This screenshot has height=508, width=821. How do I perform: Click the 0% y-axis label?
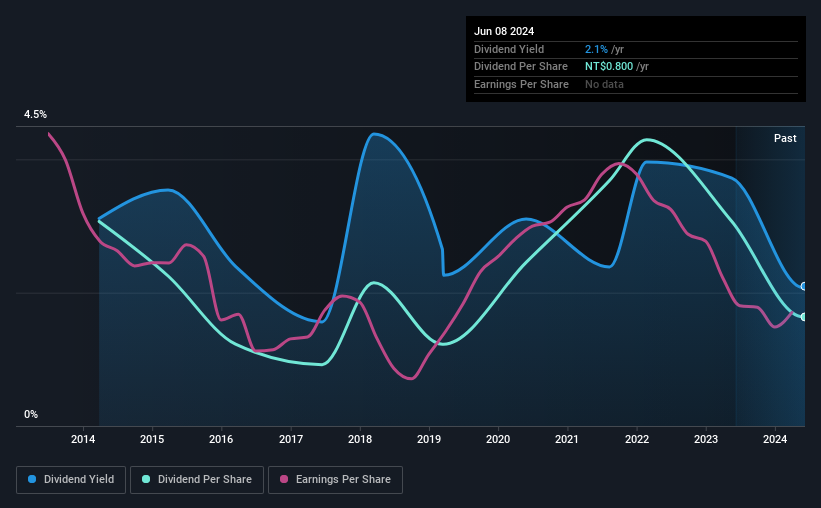click(x=31, y=414)
